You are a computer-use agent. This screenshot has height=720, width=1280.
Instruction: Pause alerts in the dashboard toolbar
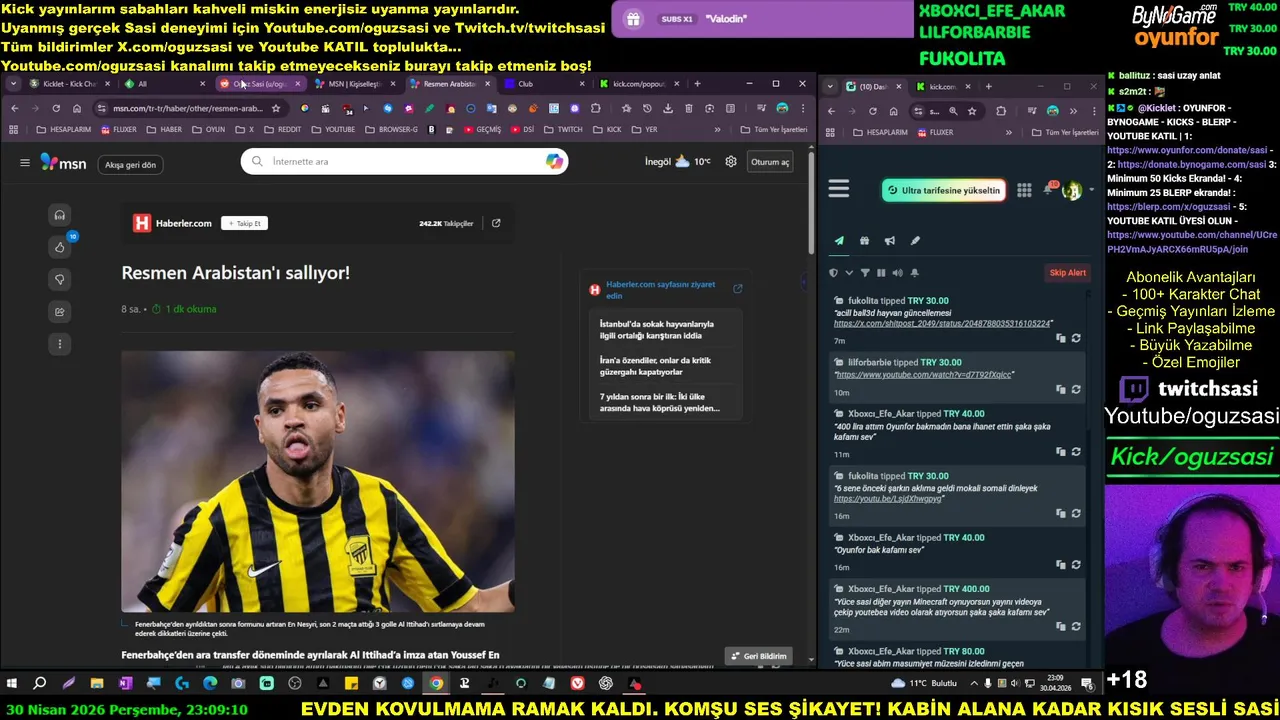point(881,272)
